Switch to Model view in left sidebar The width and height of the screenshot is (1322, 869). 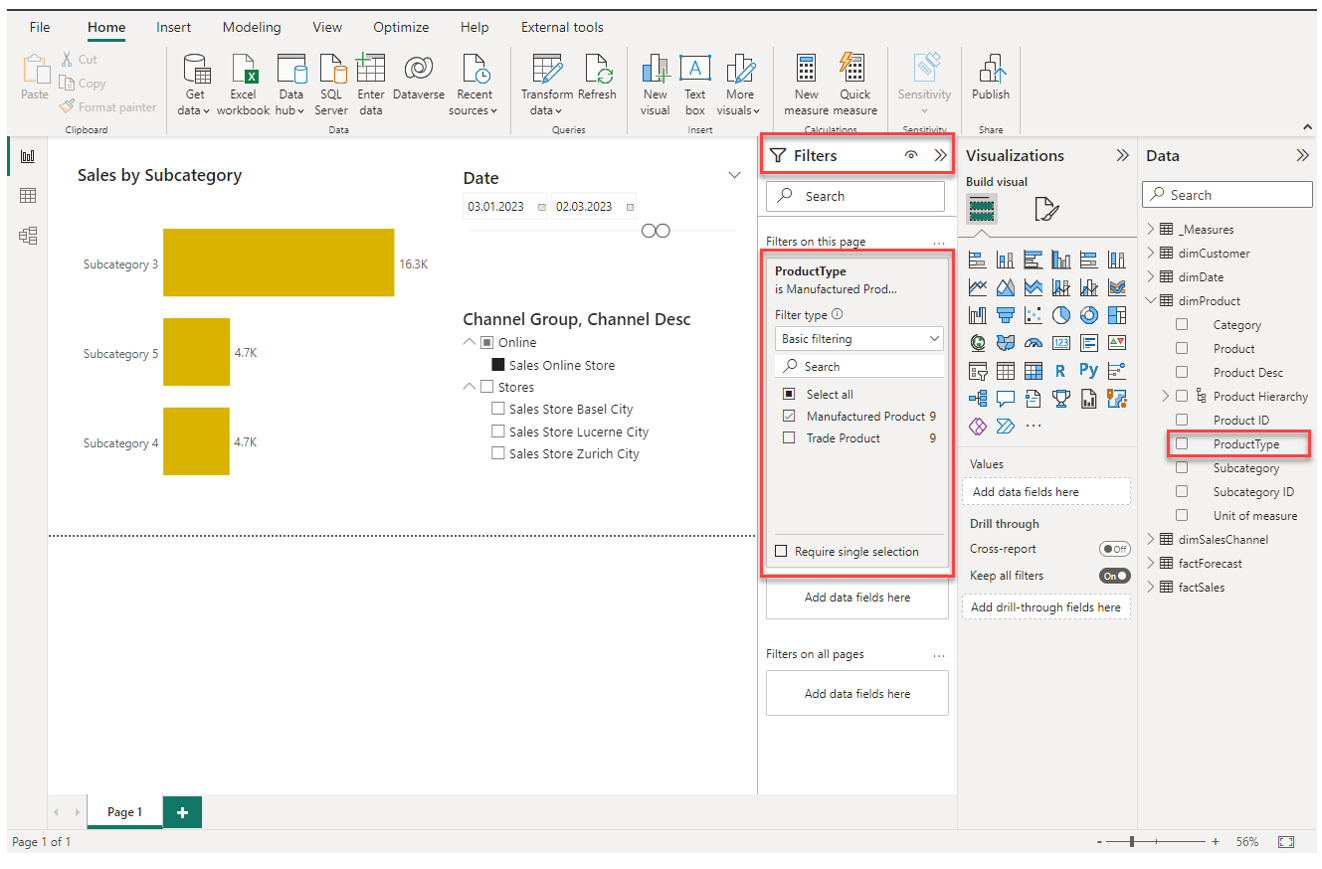(x=27, y=236)
